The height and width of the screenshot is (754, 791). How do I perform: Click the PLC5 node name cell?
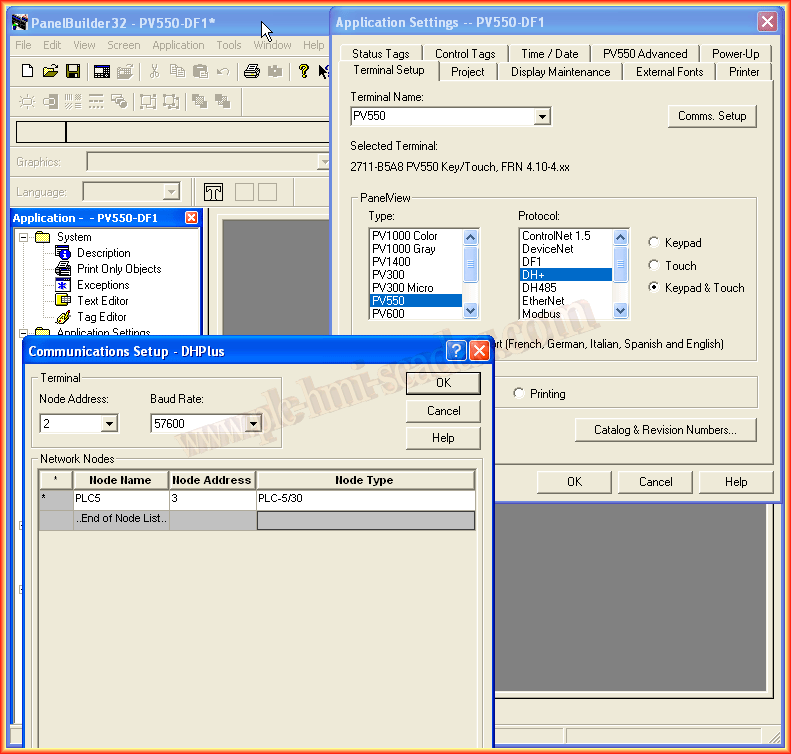coord(120,498)
